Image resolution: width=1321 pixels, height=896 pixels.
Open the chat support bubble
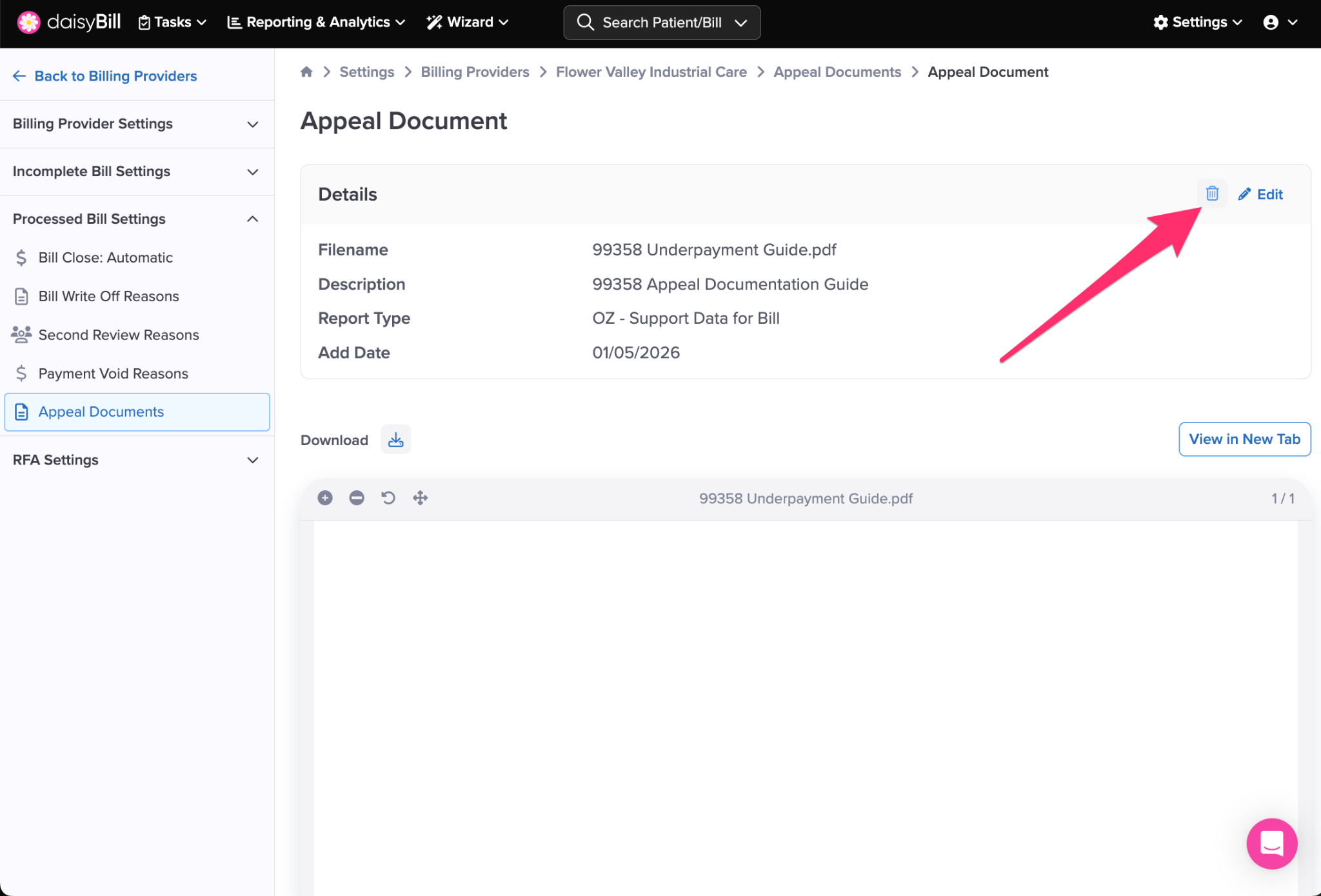(x=1271, y=843)
